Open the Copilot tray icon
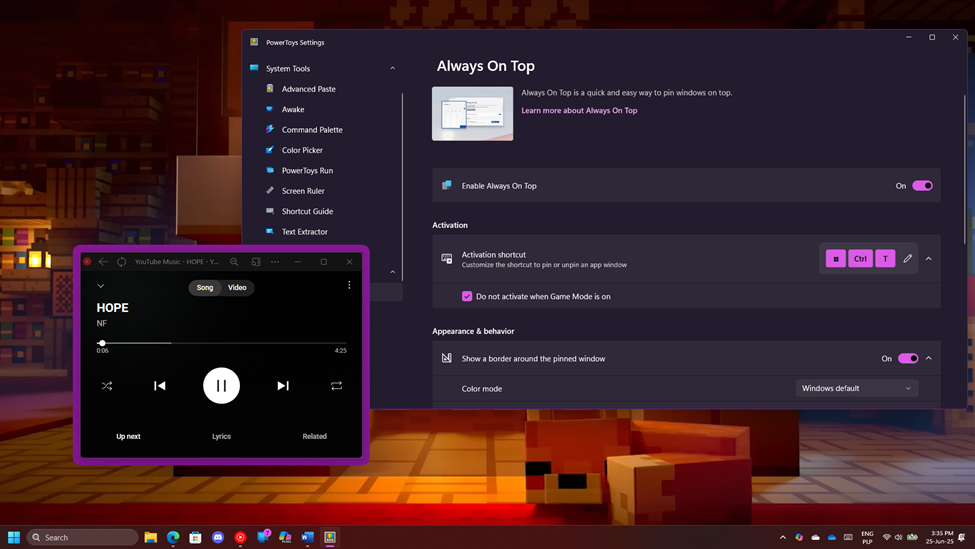This screenshot has width=975, height=549. point(799,537)
